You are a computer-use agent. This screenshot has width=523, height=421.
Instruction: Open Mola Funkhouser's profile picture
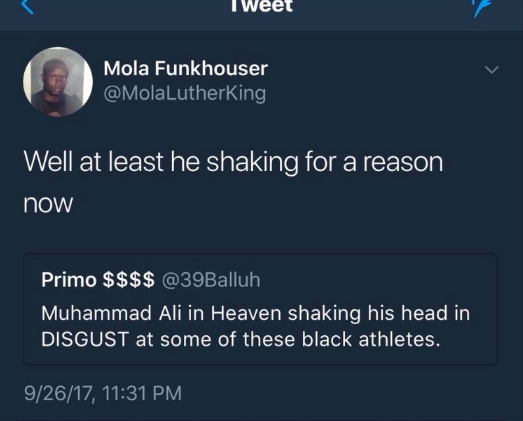58,82
